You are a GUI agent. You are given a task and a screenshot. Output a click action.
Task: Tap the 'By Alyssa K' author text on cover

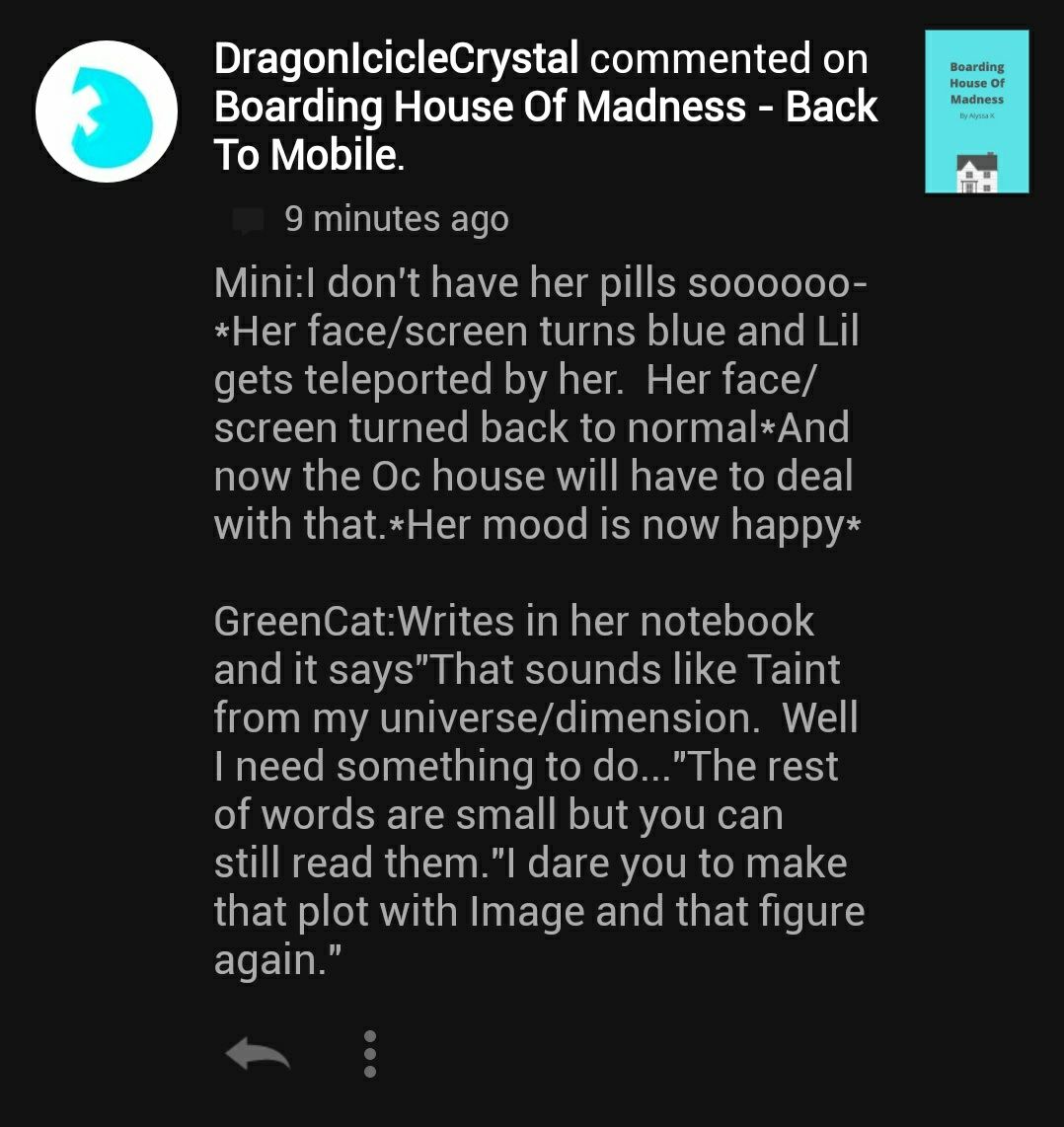(977, 115)
